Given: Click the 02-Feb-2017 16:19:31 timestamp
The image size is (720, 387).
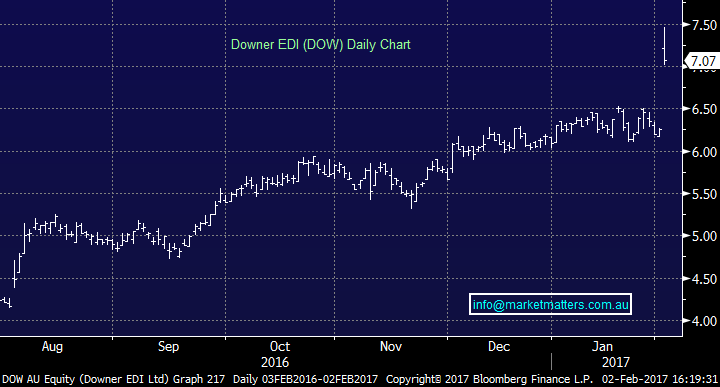Looking at the screenshot, I should [x=660, y=379].
